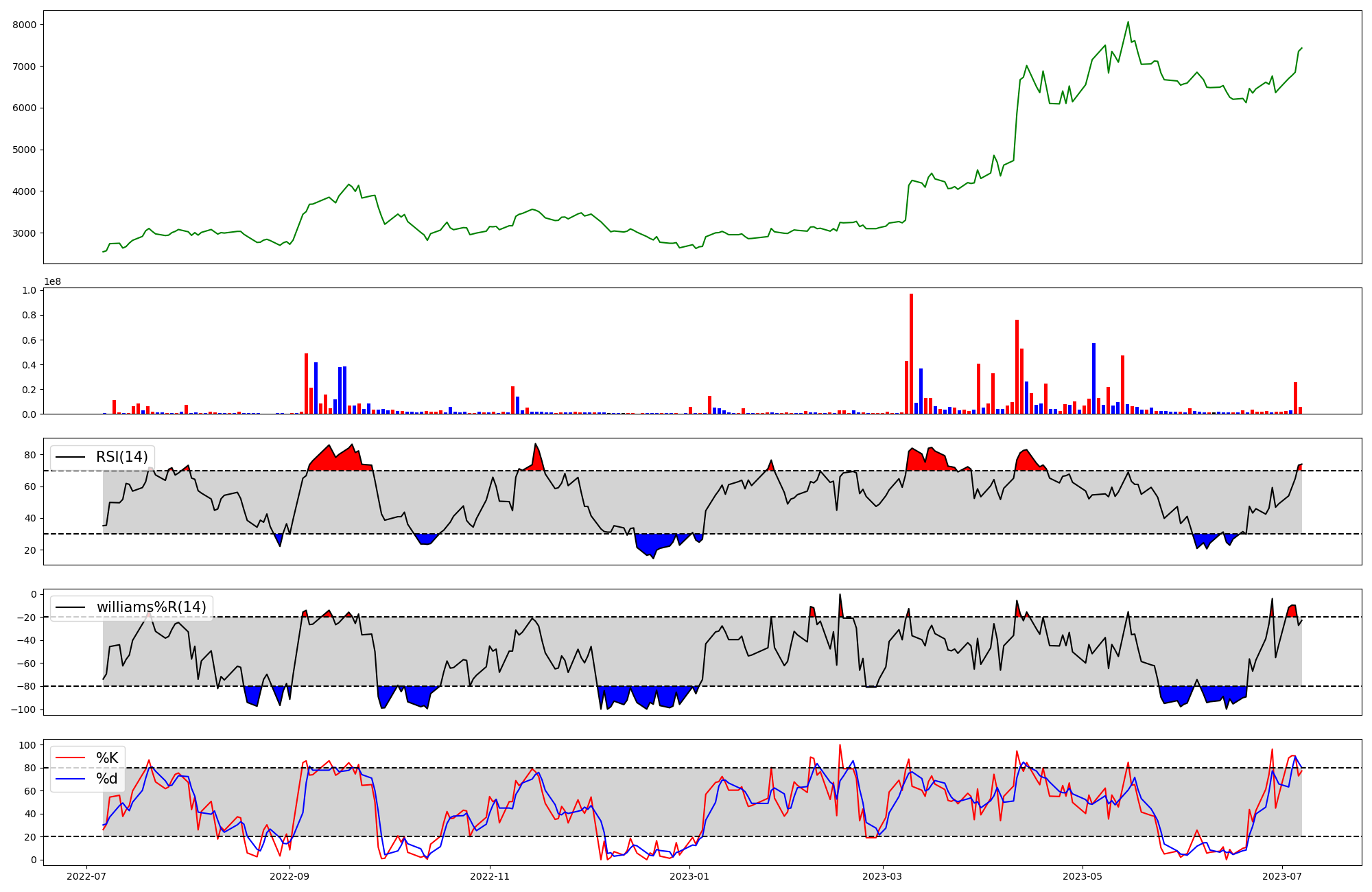Click the 2023-01 x-axis date label
The width and height of the screenshot is (1372, 892).
pyautogui.click(x=689, y=876)
